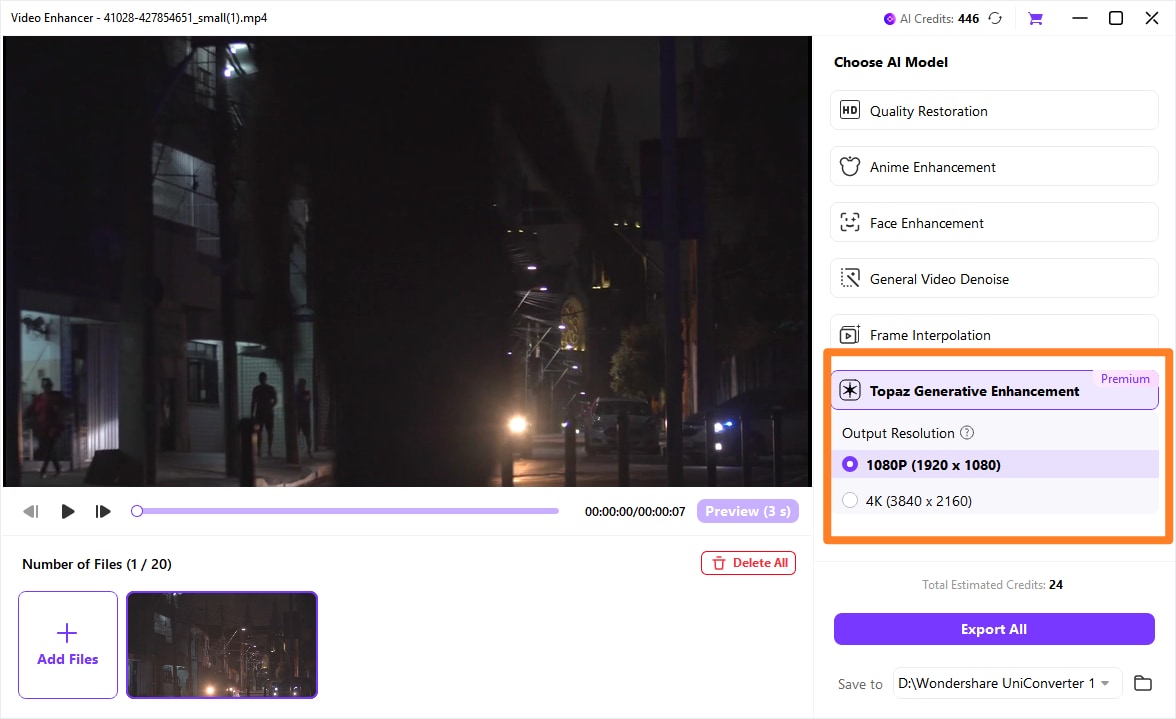Click the Add Files button
Screen dimensions: 1176x719
68,645
